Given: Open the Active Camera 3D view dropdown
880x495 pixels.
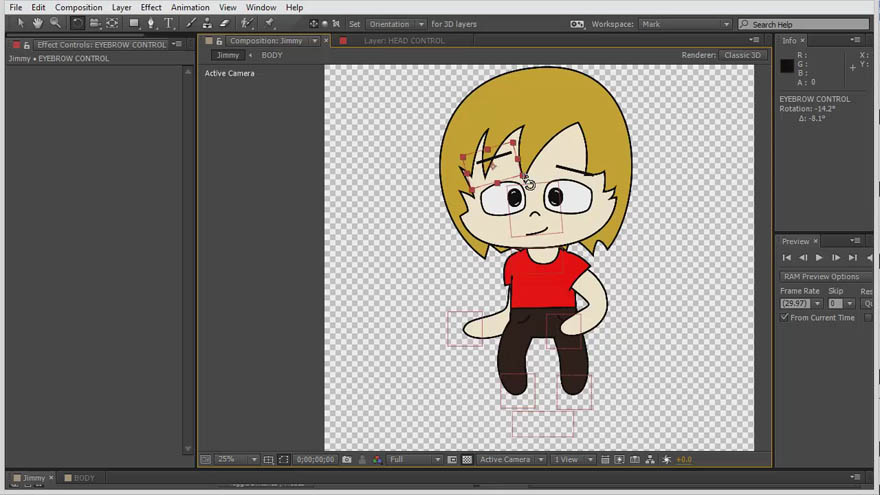Looking at the screenshot, I should tap(511, 460).
